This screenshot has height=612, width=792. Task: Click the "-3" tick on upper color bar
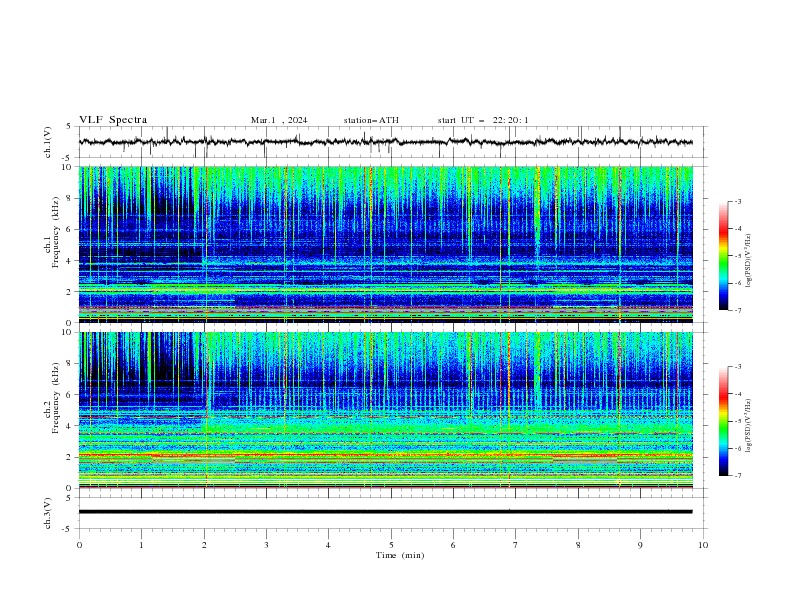(x=737, y=201)
